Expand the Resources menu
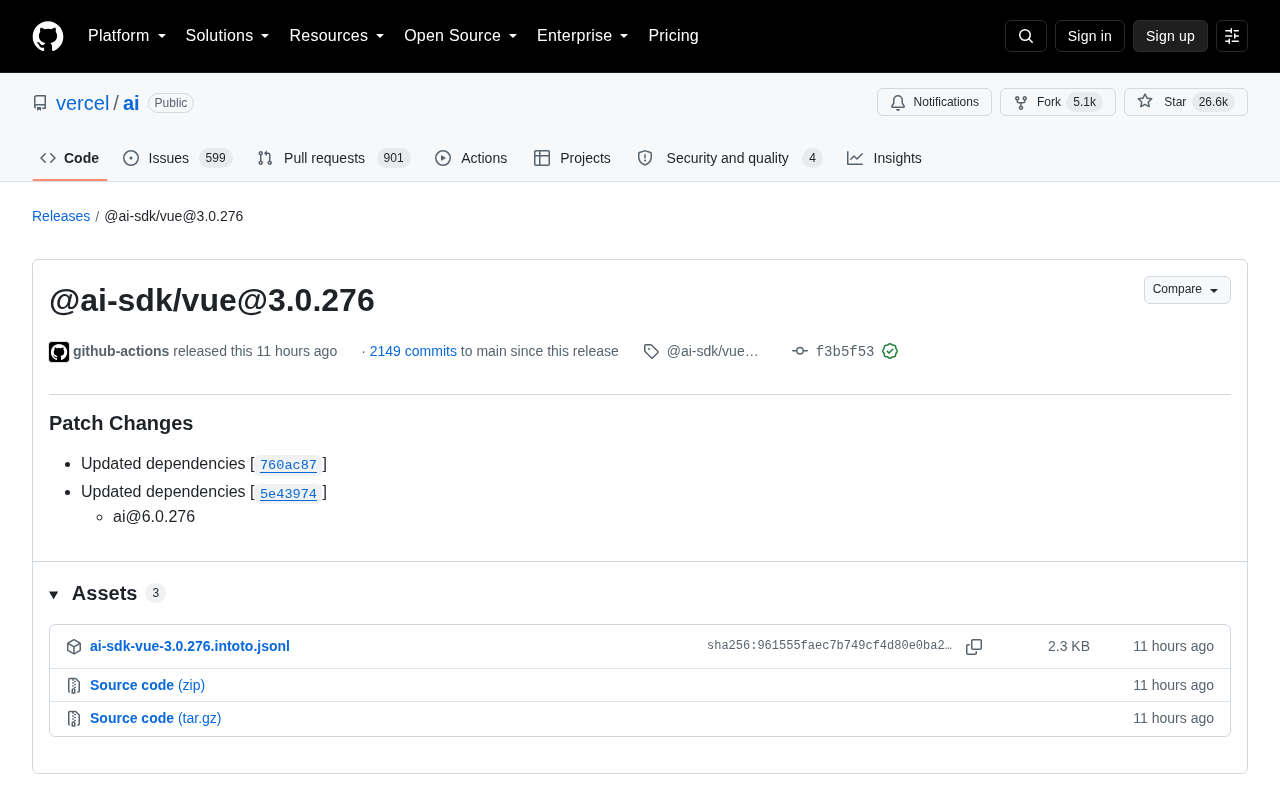The height and width of the screenshot is (800, 1280). pyautogui.click(x=337, y=36)
